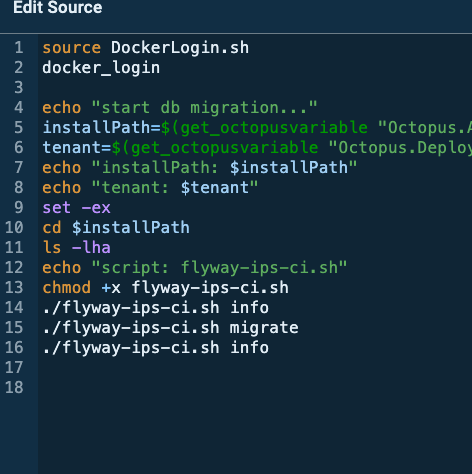Click line number 1 in the gutter
This screenshot has width=472, height=474.
pyautogui.click(x=19, y=48)
